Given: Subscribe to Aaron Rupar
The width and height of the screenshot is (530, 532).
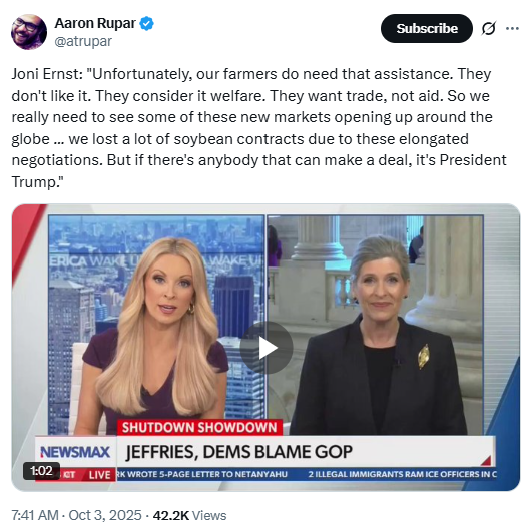Looking at the screenshot, I should [427, 28].
